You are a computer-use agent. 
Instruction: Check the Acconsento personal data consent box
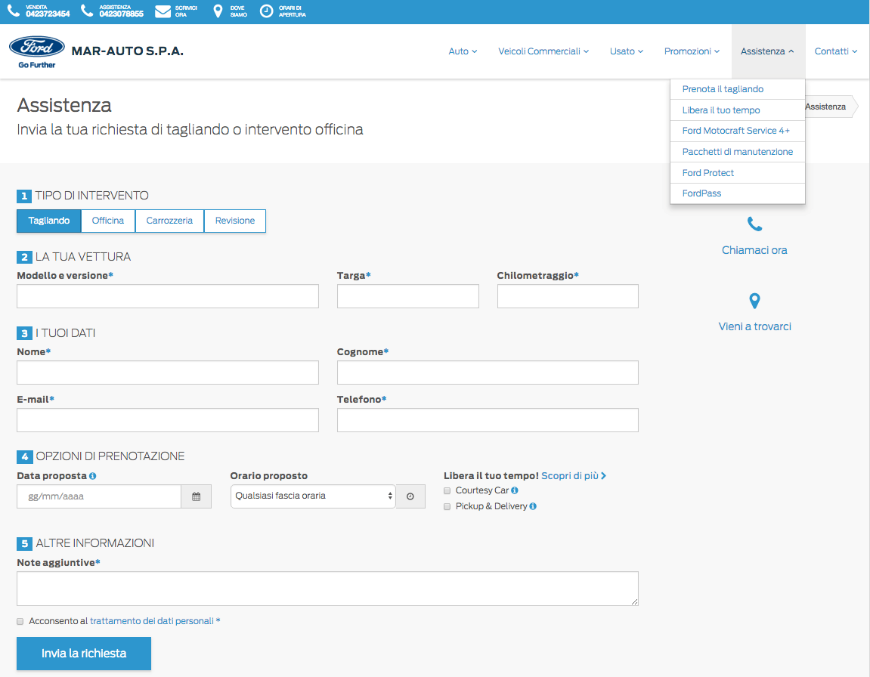point(21,621)
